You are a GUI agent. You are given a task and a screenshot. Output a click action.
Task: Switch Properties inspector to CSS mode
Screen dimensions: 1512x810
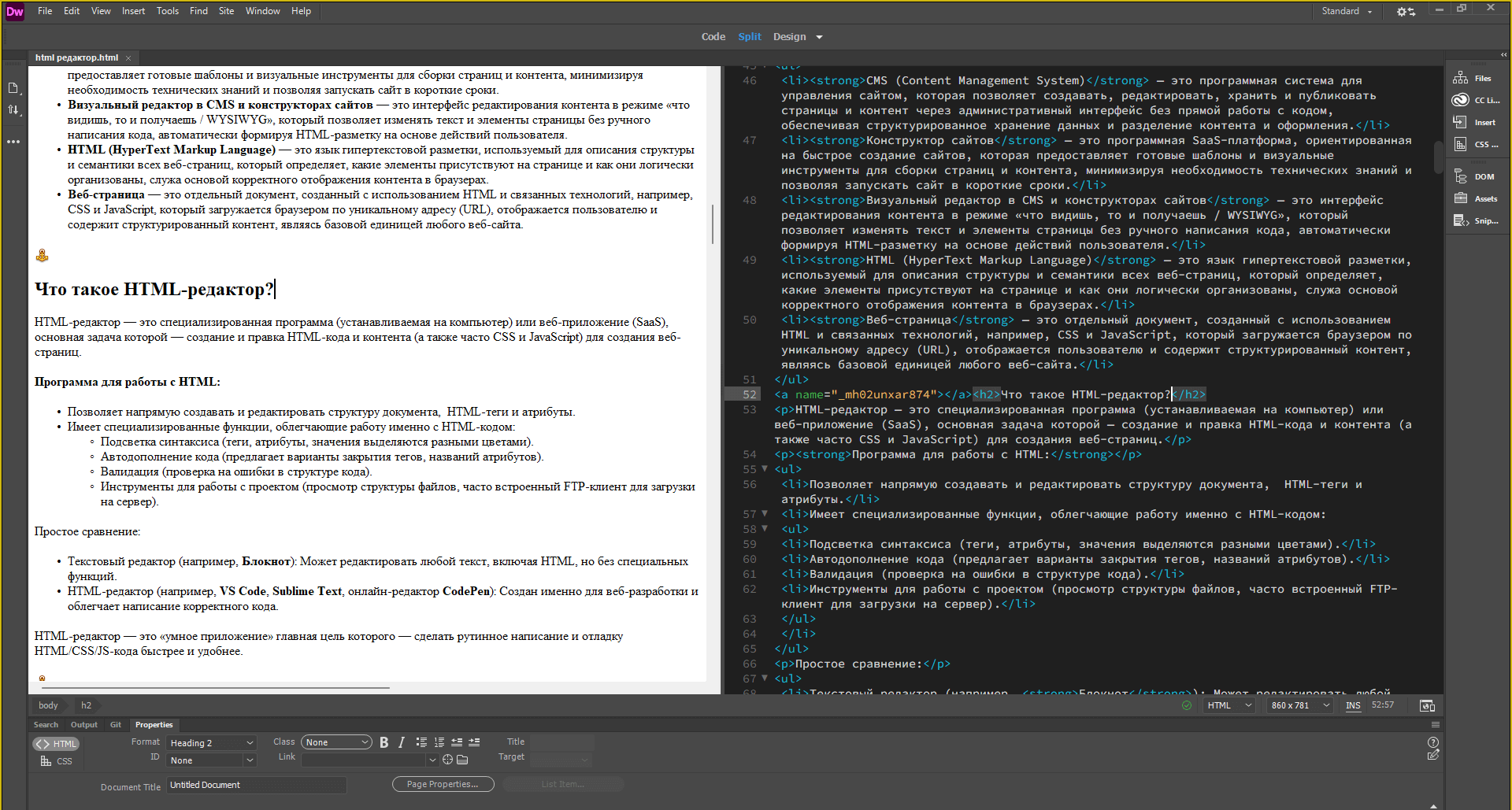pyautogui.click(x=57, y=761)
